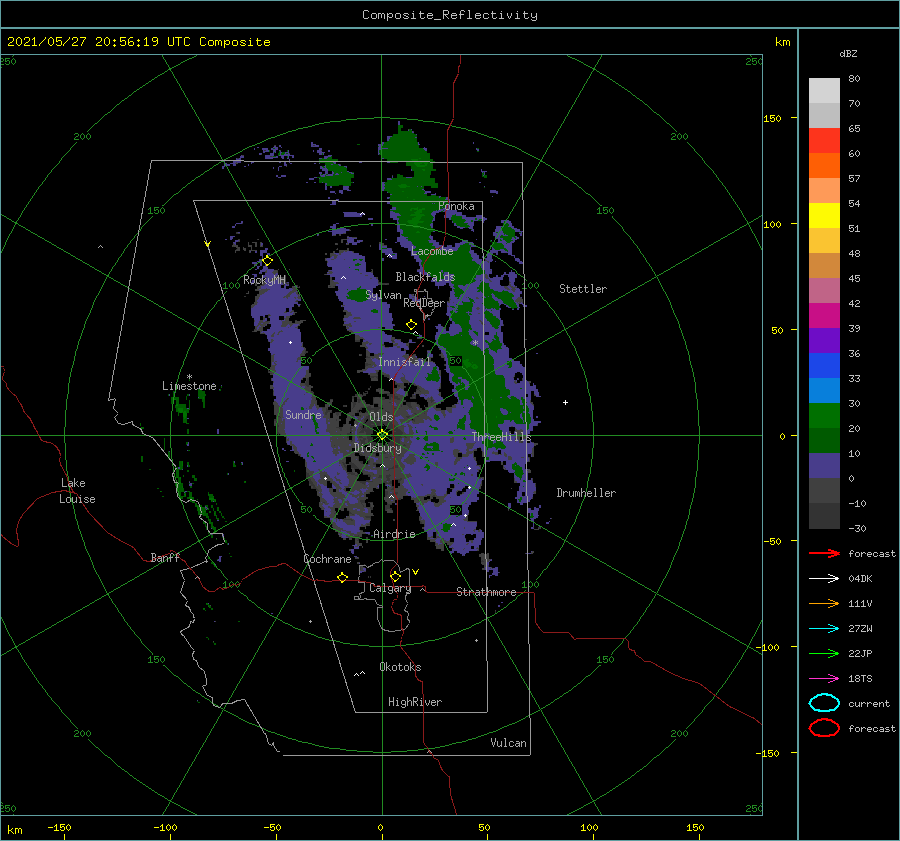Click the white plus marker west of Drumheller
This screenshot has width=900, height=841.
click(565, 402)
